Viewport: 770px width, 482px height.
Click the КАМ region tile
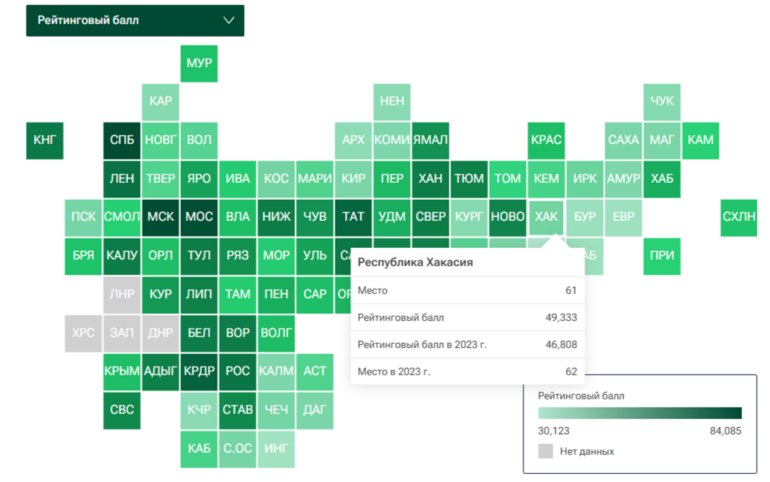click(700, 140)
